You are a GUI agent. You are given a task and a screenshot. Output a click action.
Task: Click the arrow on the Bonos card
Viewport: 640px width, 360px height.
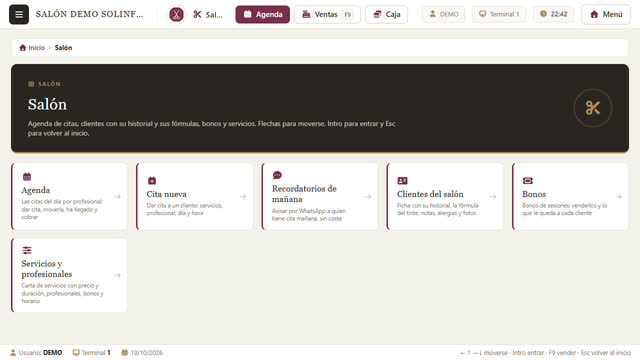pos(619,197)
